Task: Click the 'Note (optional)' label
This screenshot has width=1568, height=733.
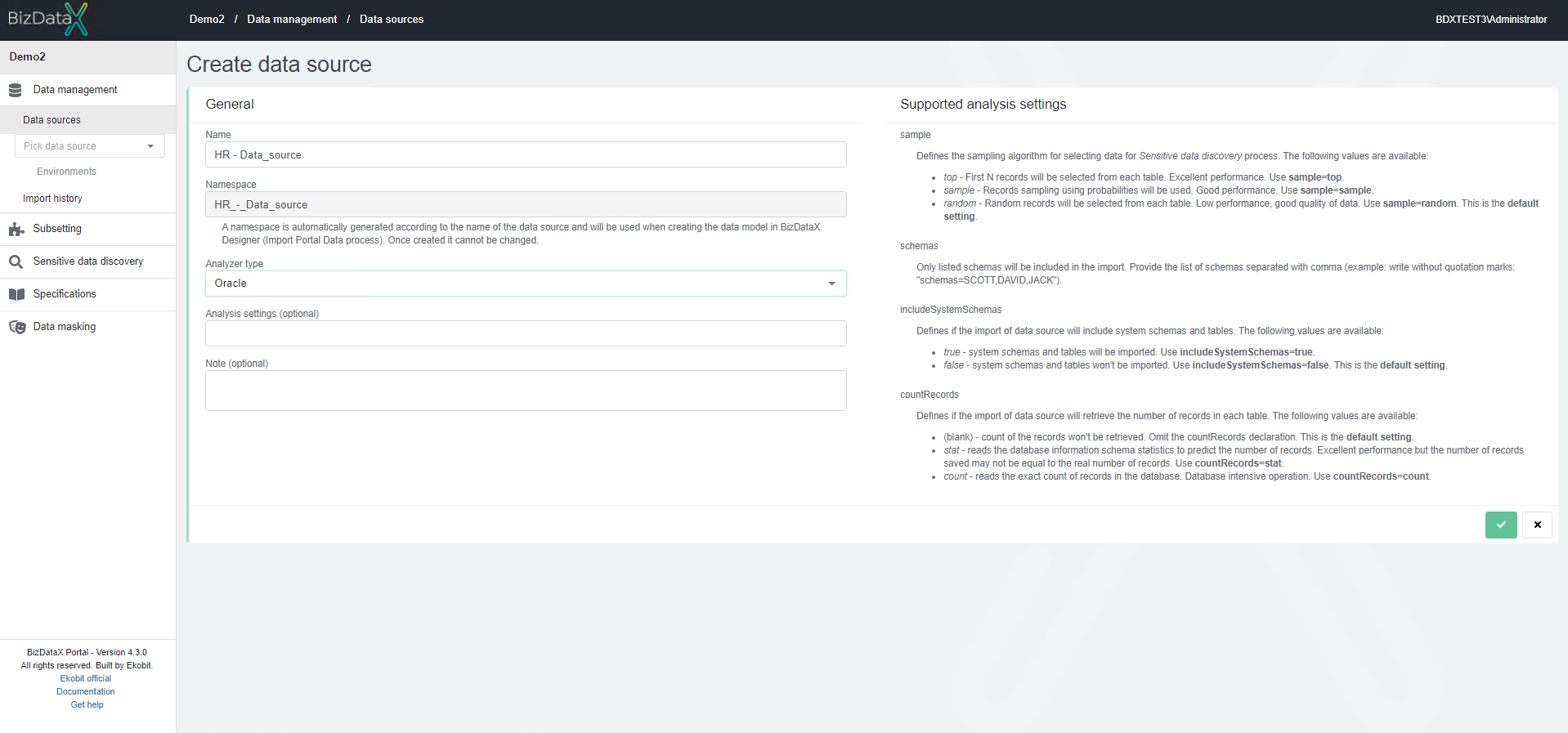Action: 236,364
